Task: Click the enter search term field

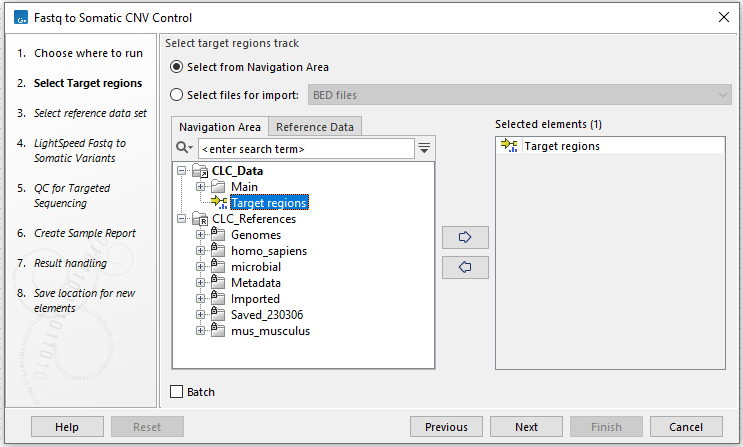Action: coord(306,149)
